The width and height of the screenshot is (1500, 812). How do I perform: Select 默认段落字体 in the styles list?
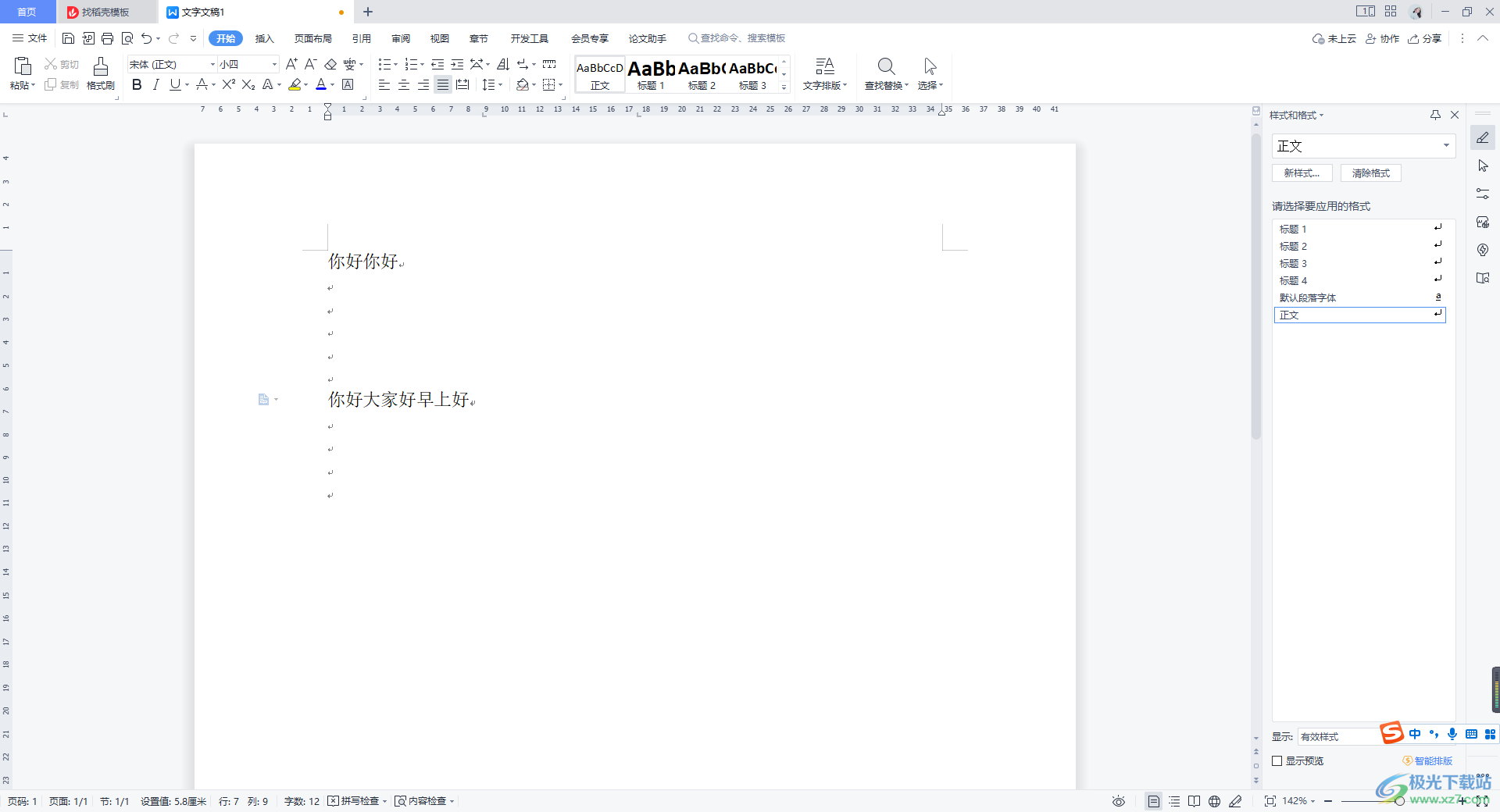tap(1360, 297)
